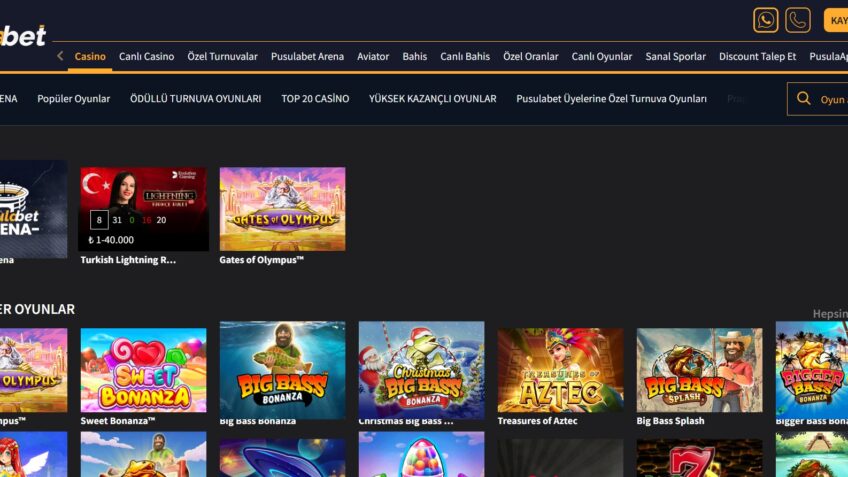Viewport: 848px width, 477px height.
Task: Open the colorful egg game thumbnail
Action: [x=421, y=454]
